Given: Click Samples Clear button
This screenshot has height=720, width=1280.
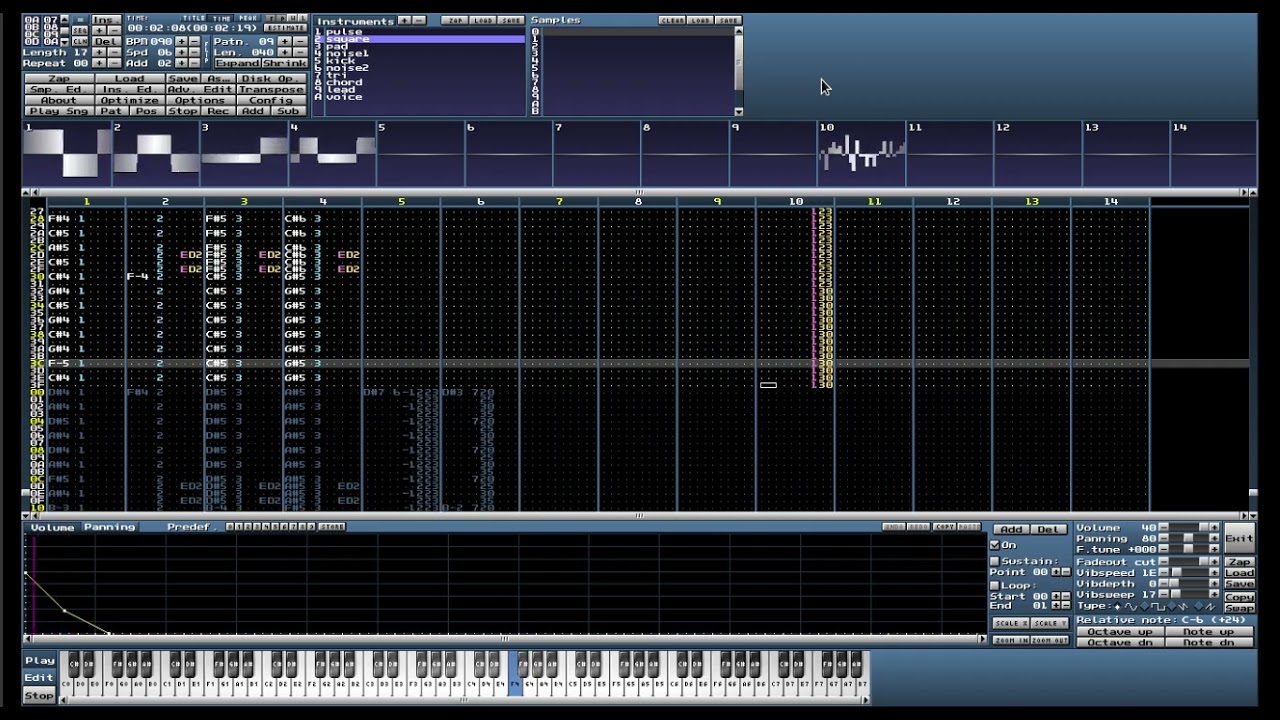Looking at the screenshot, I should pos(671,20).
